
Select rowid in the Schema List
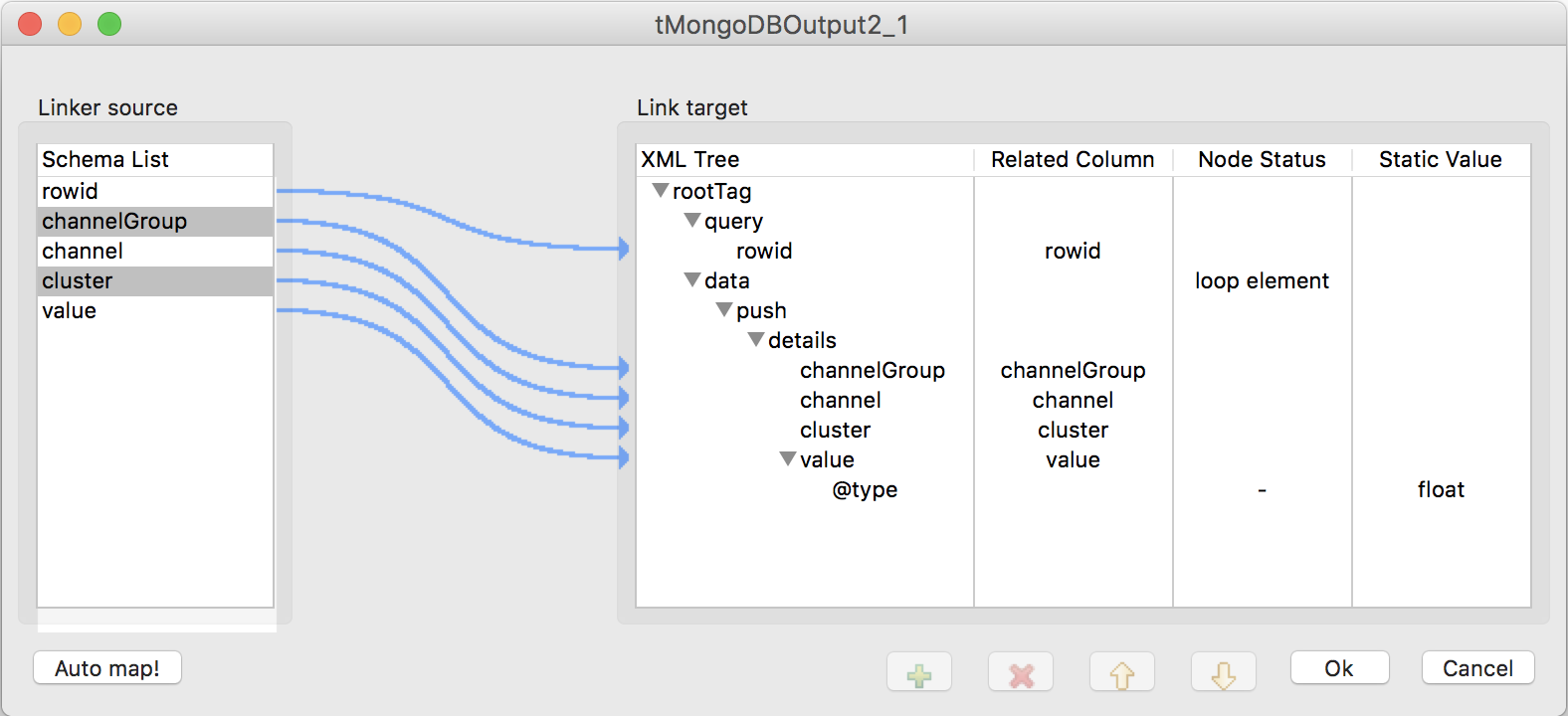tap(155, 191)
